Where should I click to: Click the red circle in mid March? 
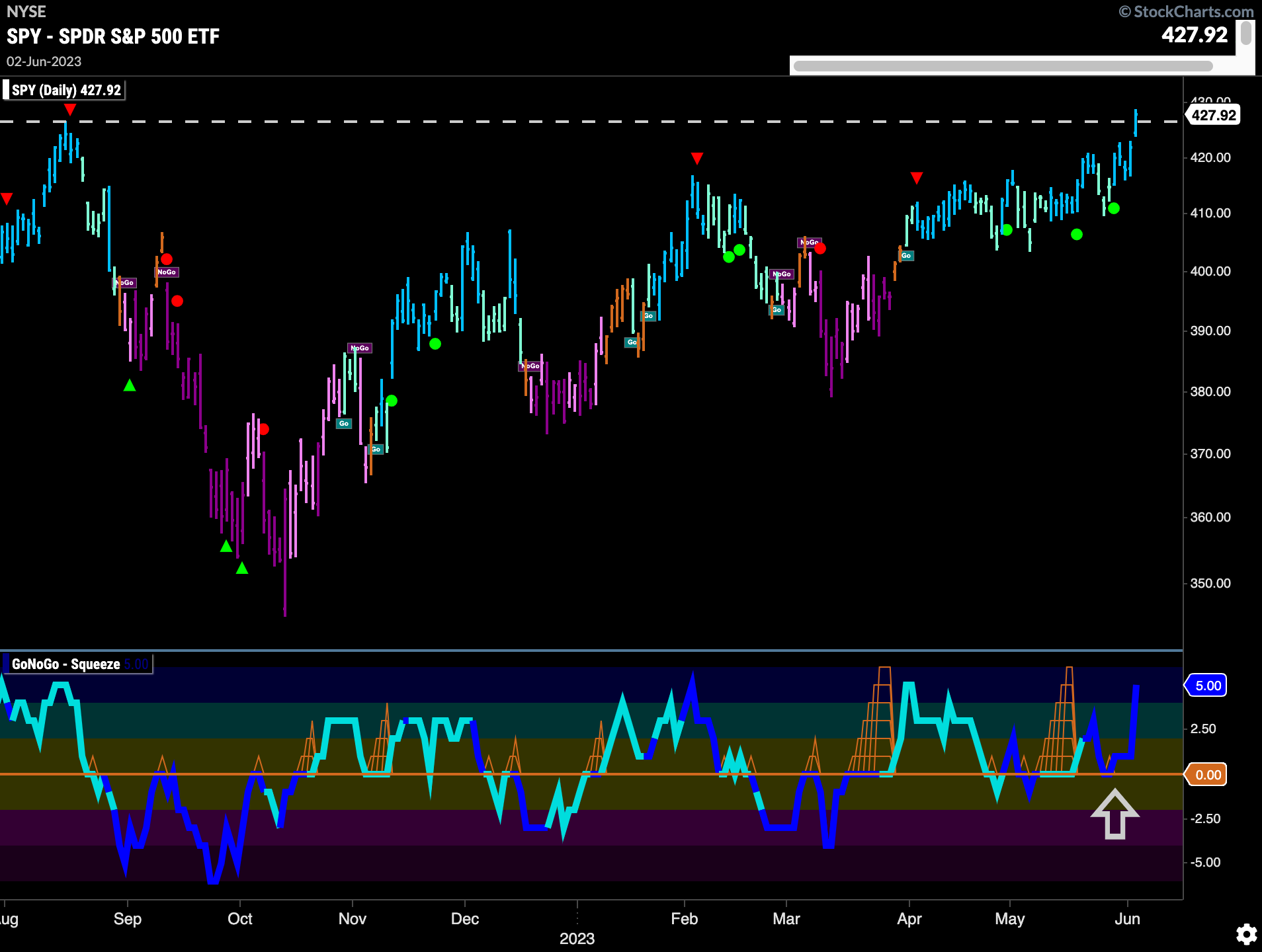pos(820,249)
